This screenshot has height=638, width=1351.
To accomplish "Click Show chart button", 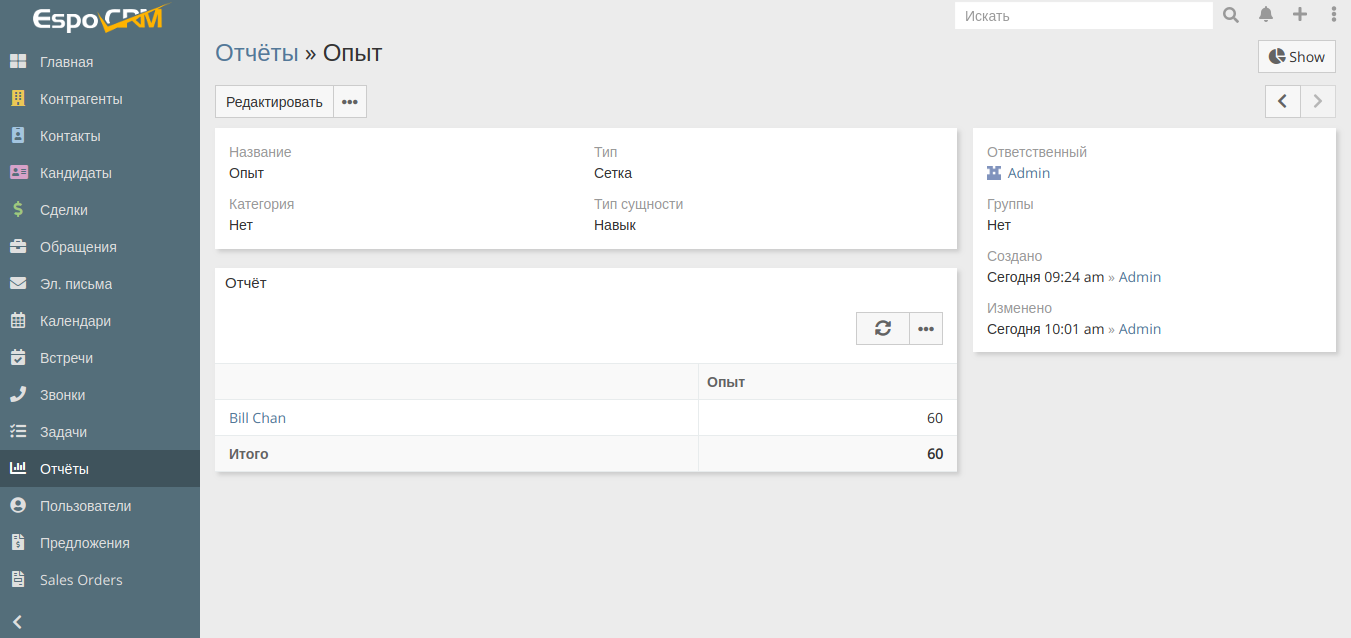I will [x=1296, y=57].
